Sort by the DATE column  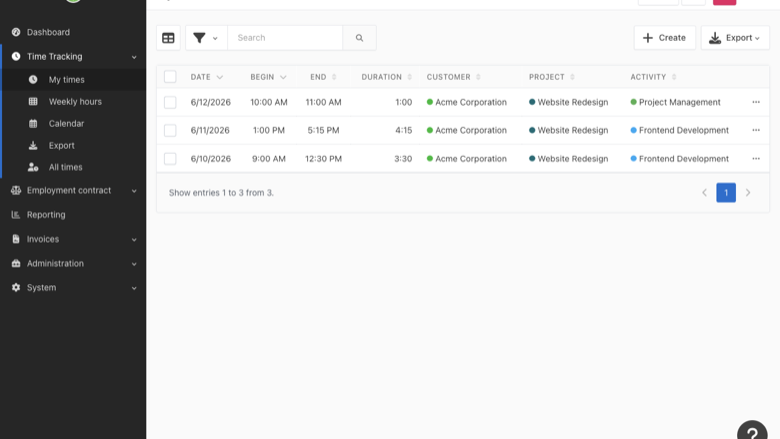[206, 77]
